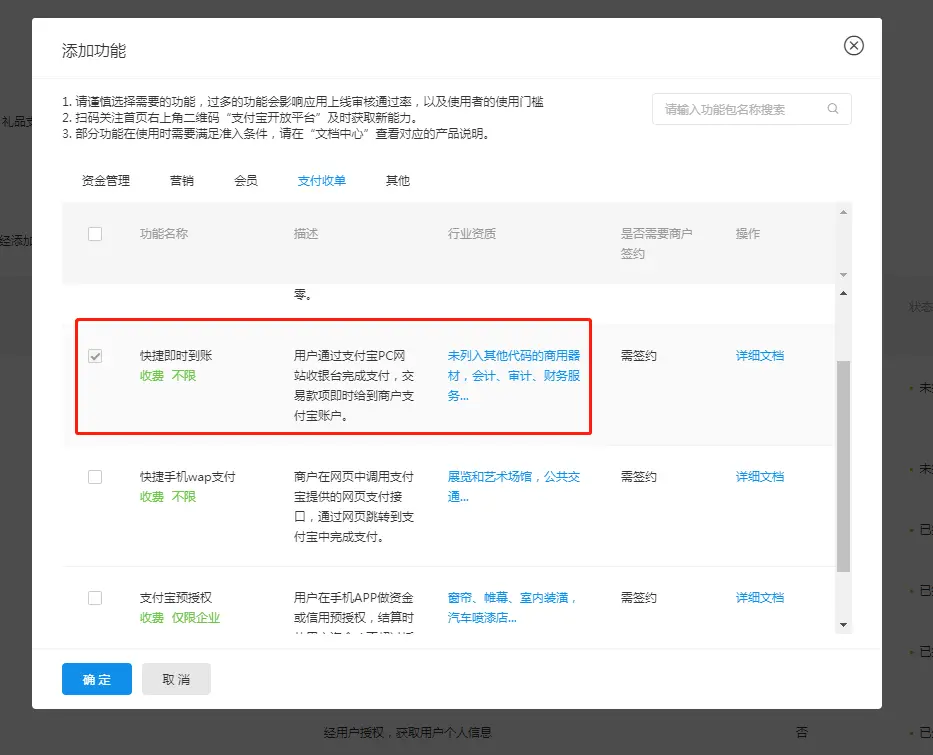This screenshot has width=933, height=755.
Task: Uncheck the 快捷即时到账 checkbox
Action: (x=95, y=356)
